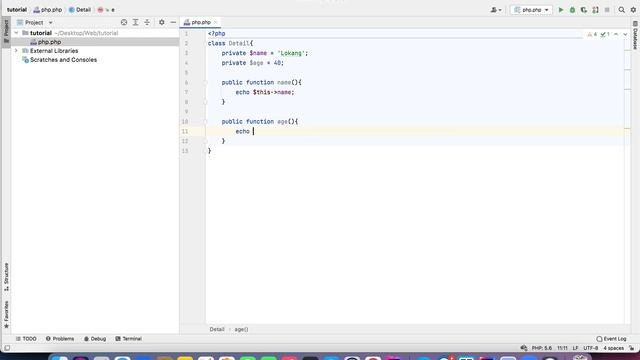Click the Select Opened File target icon
This screenshot has height=360, width=640.
[x=124, y=22]
